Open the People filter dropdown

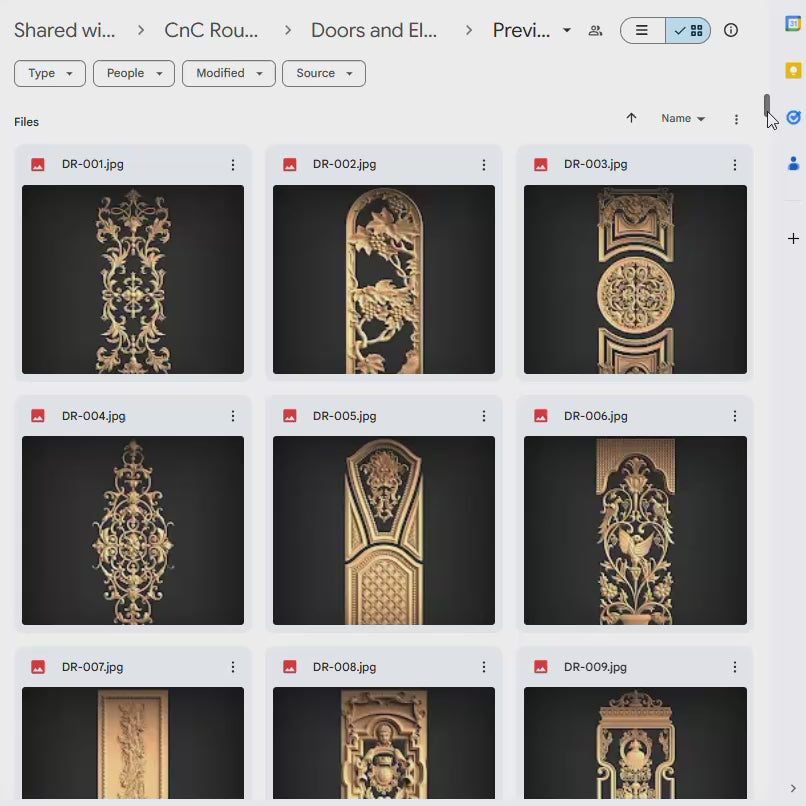click(x=134, y=74)
